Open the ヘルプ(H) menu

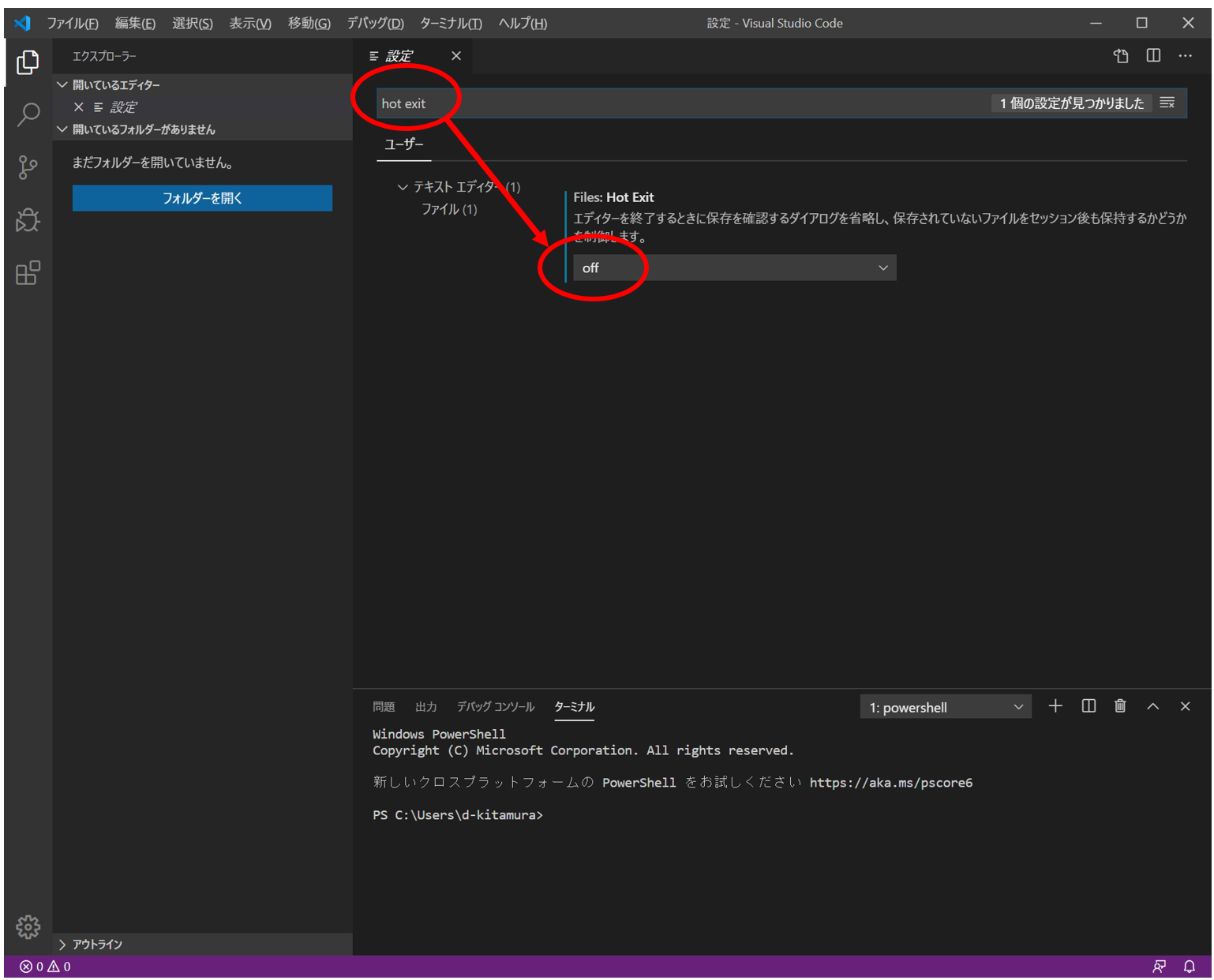click(x=523, y=24)
